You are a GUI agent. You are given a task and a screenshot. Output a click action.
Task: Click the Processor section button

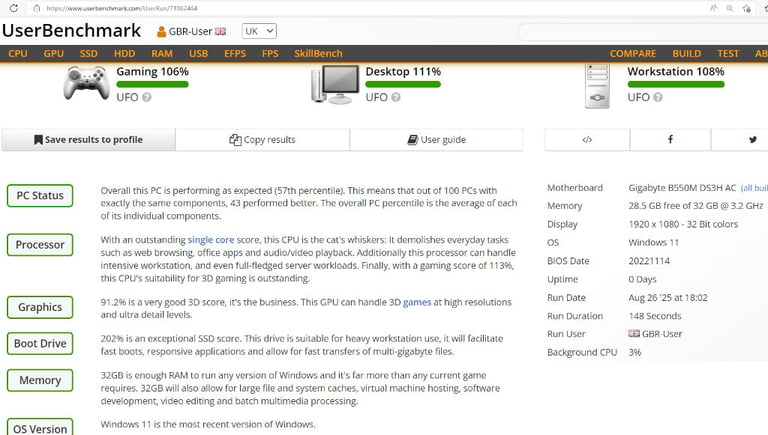point(40,244)
